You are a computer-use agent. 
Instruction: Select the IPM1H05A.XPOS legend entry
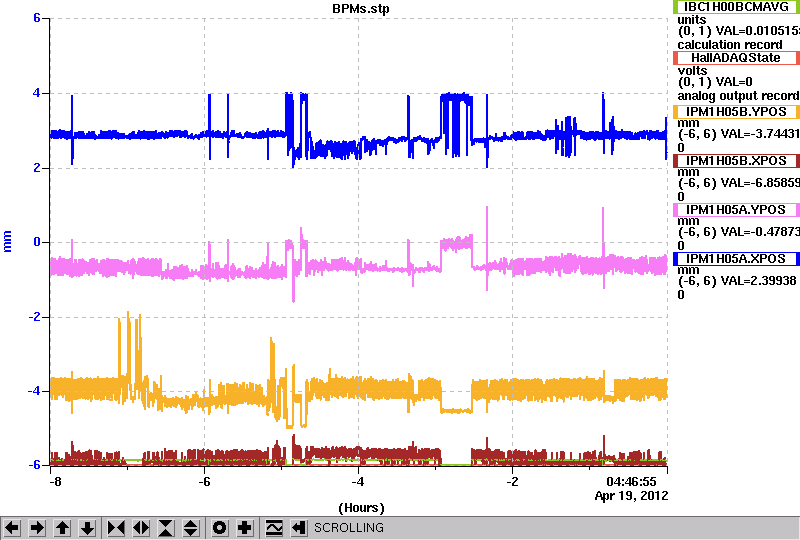736,259
